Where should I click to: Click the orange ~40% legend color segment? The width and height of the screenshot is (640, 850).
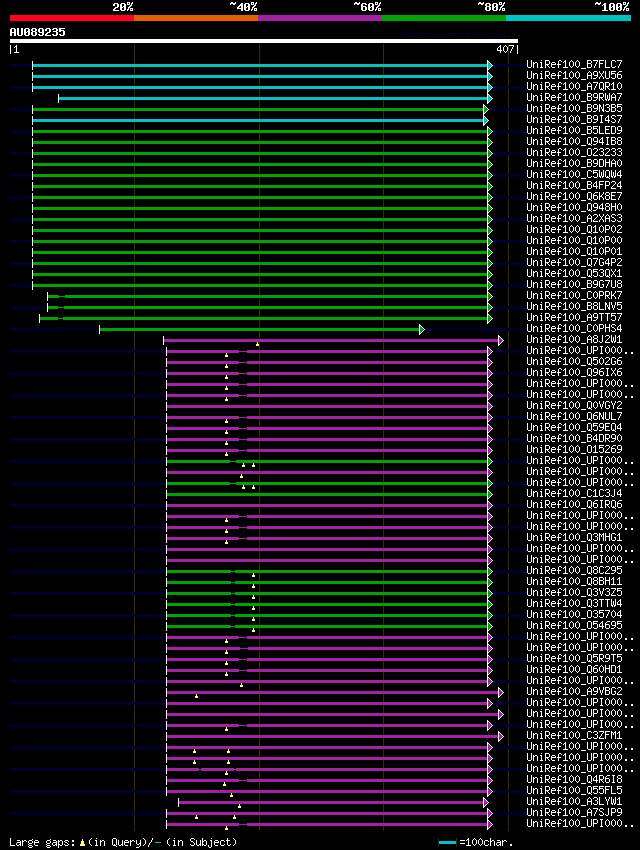(x=196, y=18)
